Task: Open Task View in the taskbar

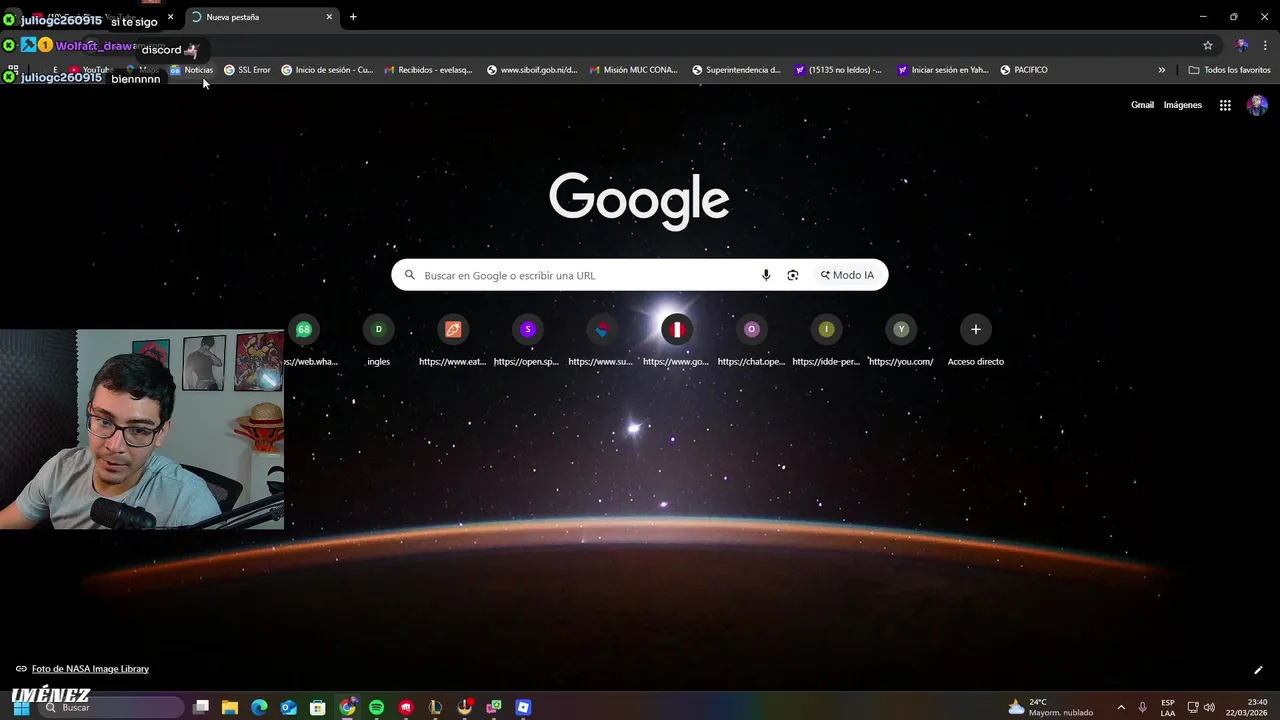Action: click(x=201, y=707)
